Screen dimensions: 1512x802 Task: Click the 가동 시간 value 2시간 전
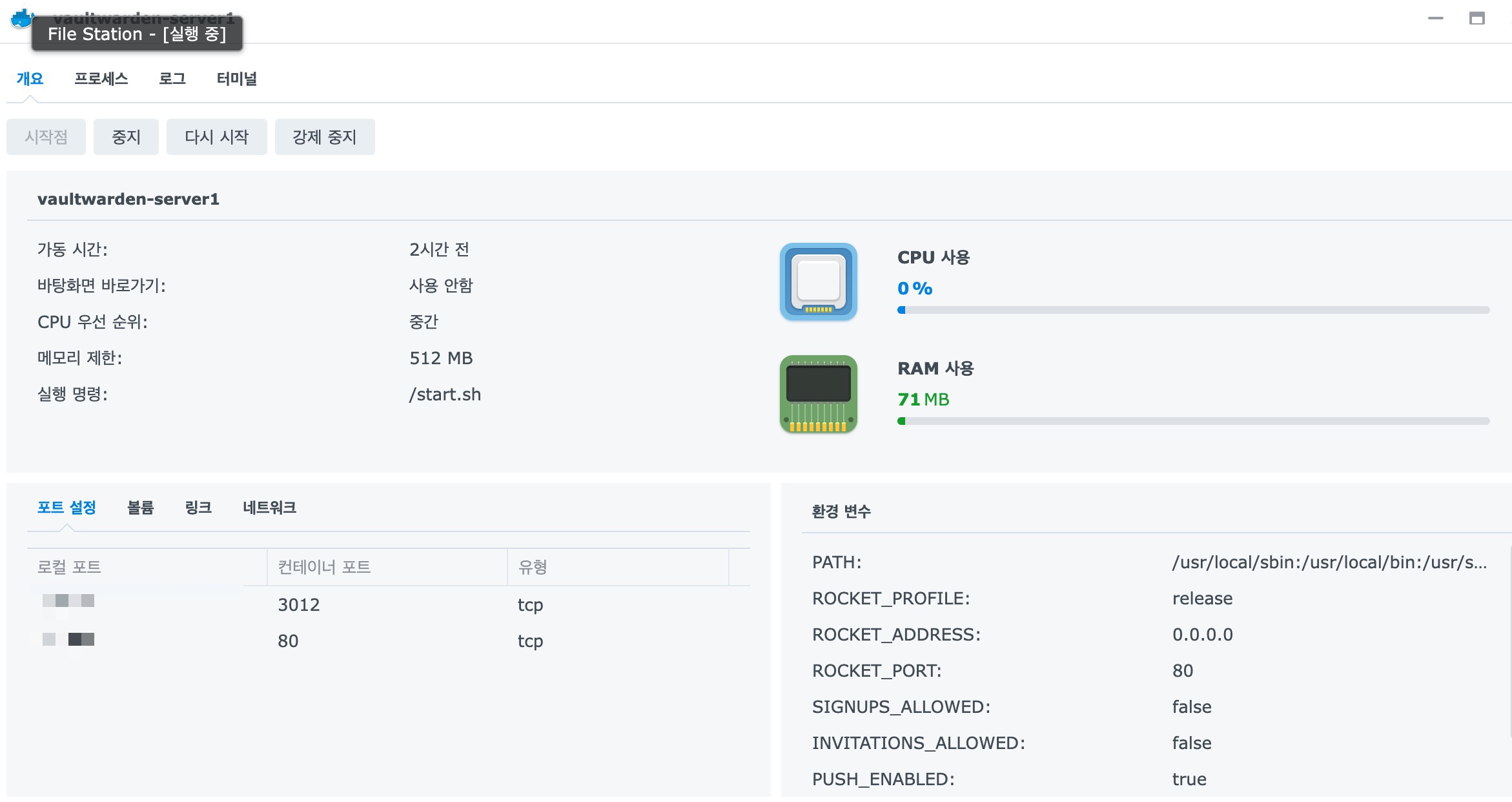(439, 249)
